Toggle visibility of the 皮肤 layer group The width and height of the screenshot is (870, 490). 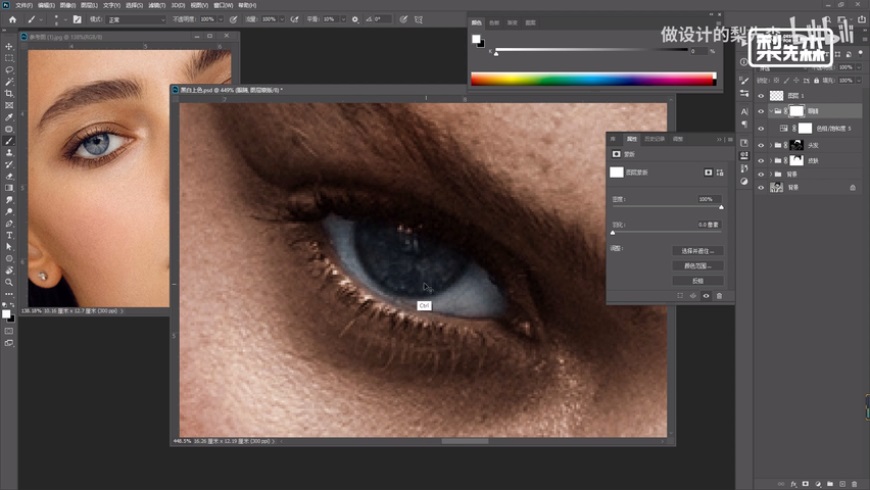click(x=761, y=160)
